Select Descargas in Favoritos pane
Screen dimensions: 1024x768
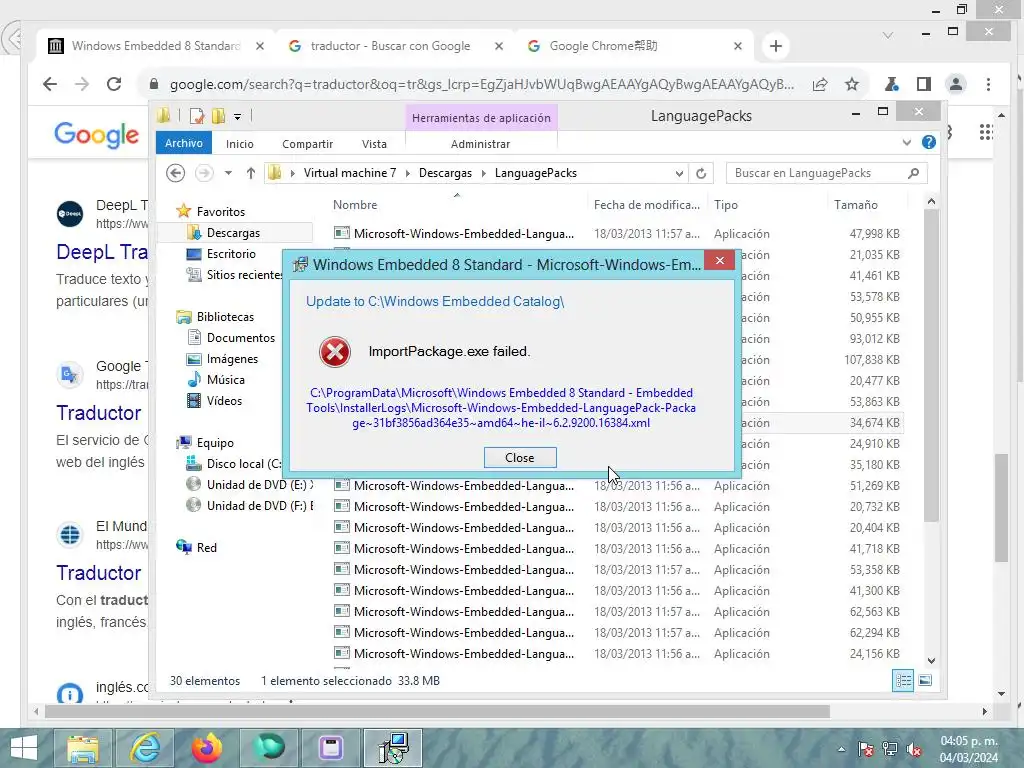pyautogui.click(x=233, y=232)
